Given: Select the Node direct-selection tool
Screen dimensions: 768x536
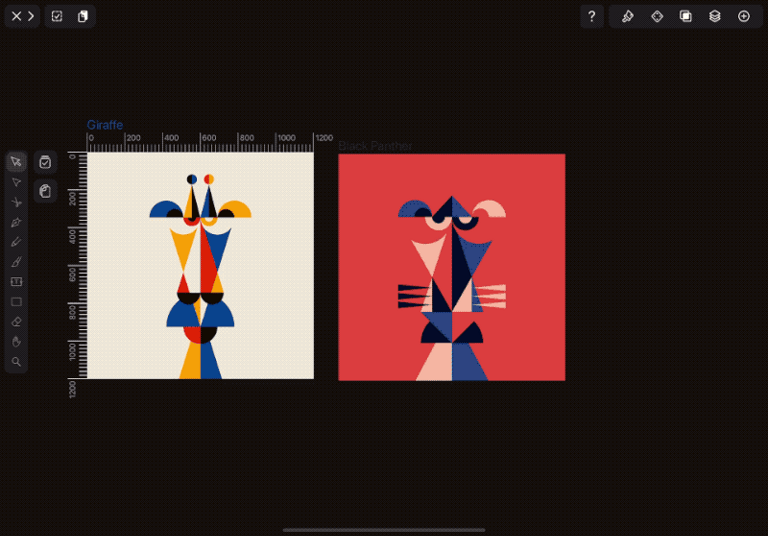Looking at the screenshot, I should (x=16, y=182).
